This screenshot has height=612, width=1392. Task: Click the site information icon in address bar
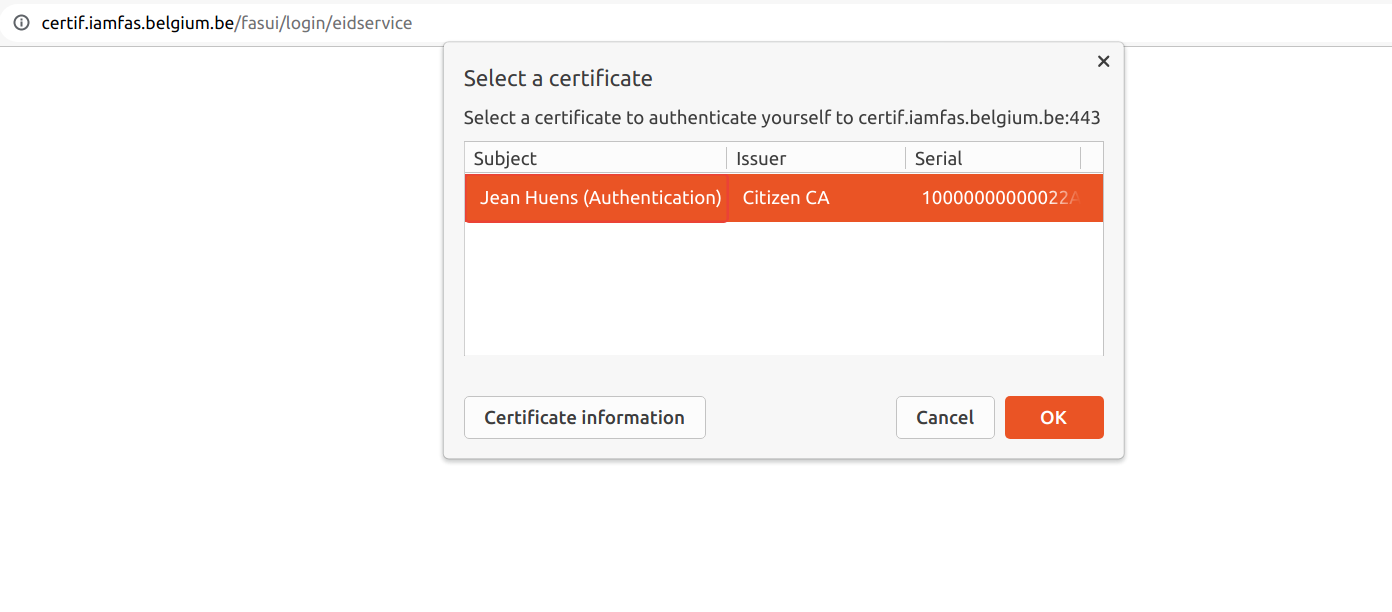(21, 22)
